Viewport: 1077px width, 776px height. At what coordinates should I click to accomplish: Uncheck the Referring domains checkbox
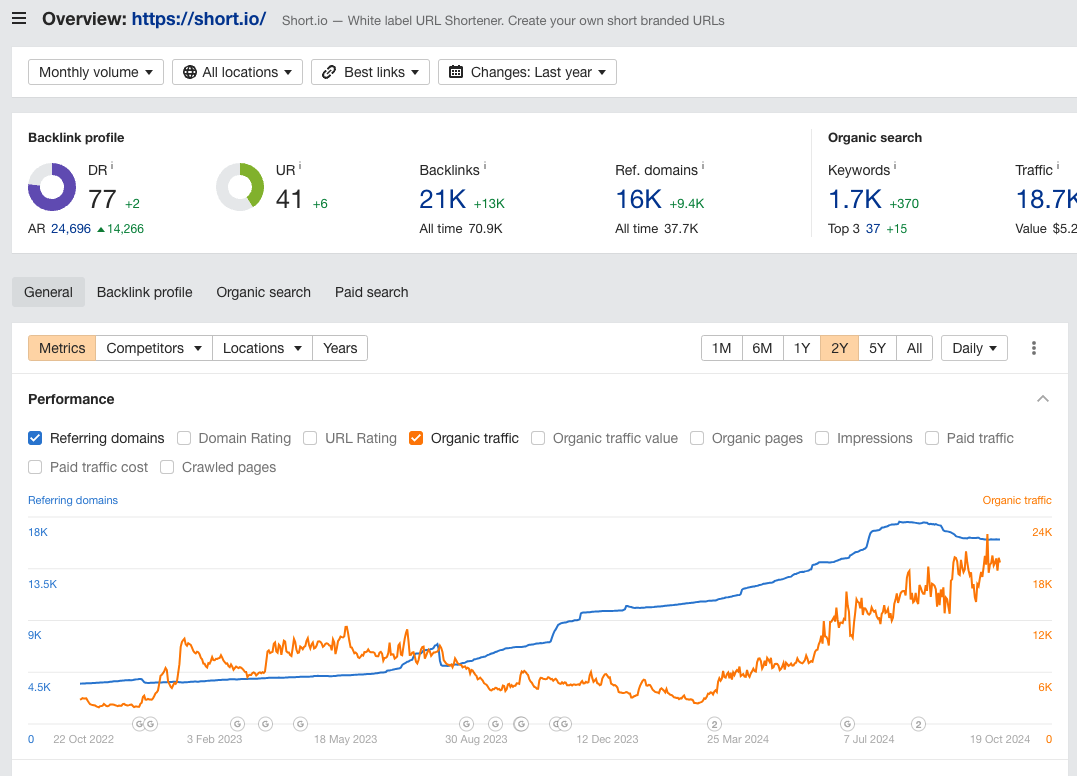click(35, 438)
